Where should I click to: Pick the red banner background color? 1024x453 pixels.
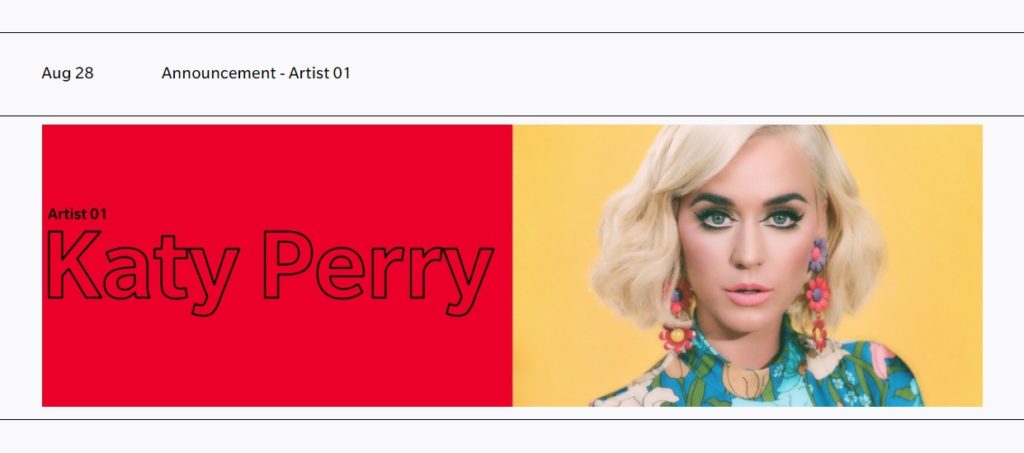click(277, 163)
